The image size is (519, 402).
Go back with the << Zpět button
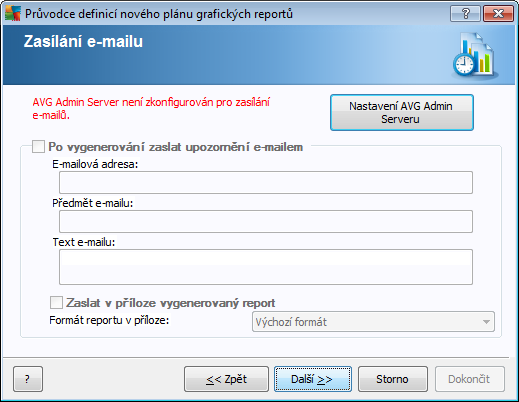pos(226,379)
